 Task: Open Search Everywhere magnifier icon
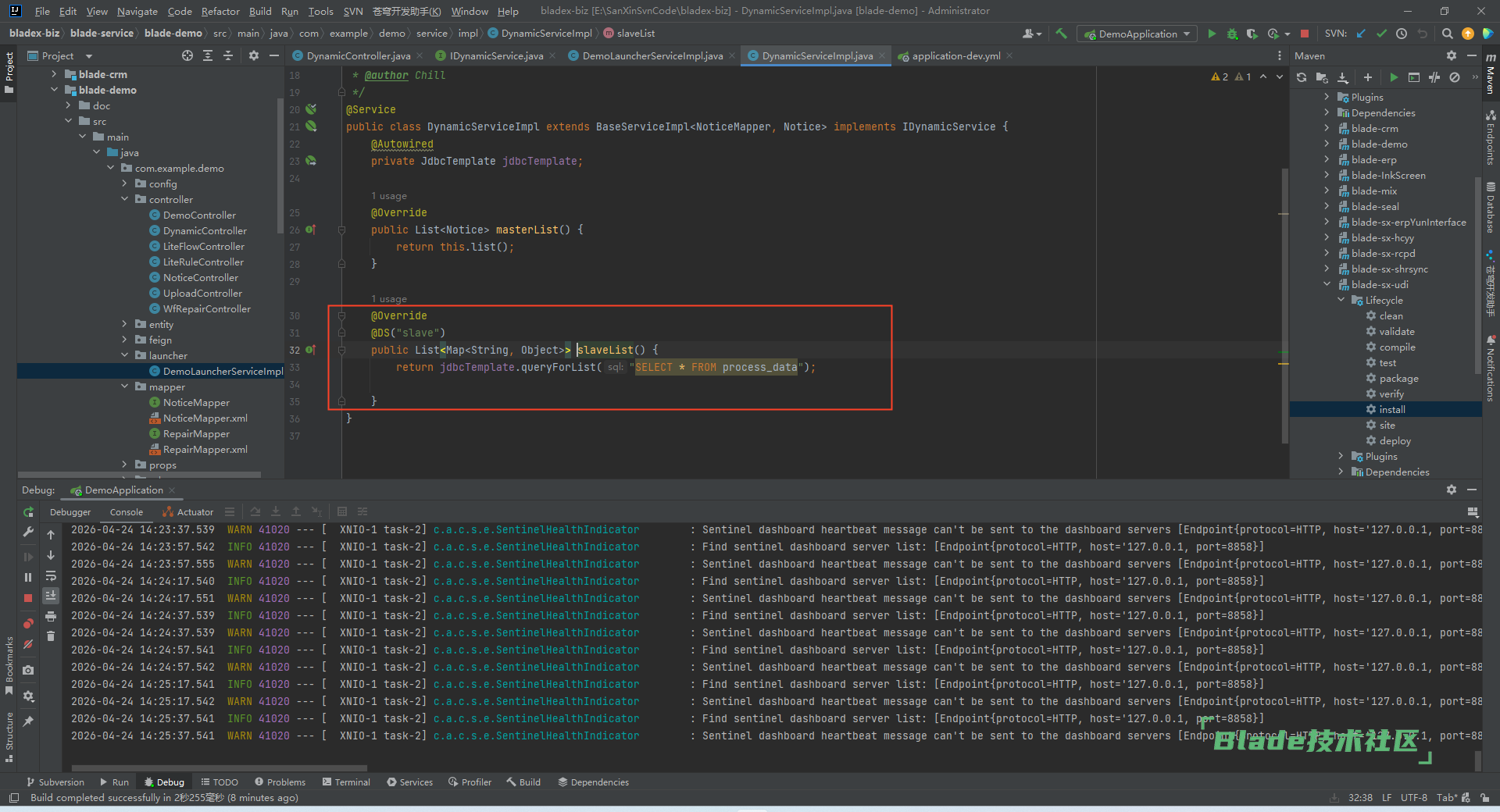pyautogui.click(x=1447, y=34)
